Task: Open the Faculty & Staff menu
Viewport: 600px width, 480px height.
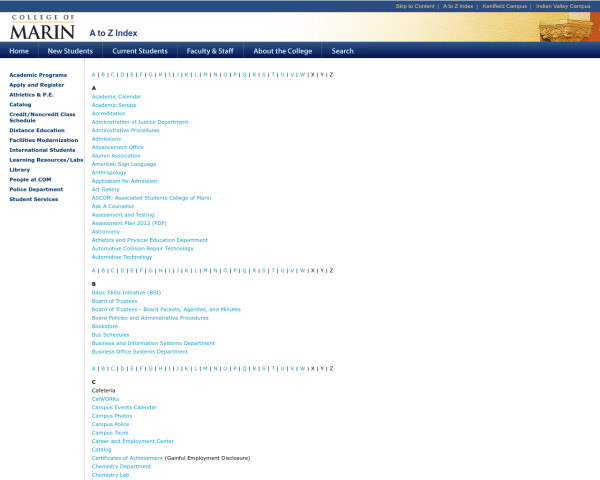Action: 210,51
